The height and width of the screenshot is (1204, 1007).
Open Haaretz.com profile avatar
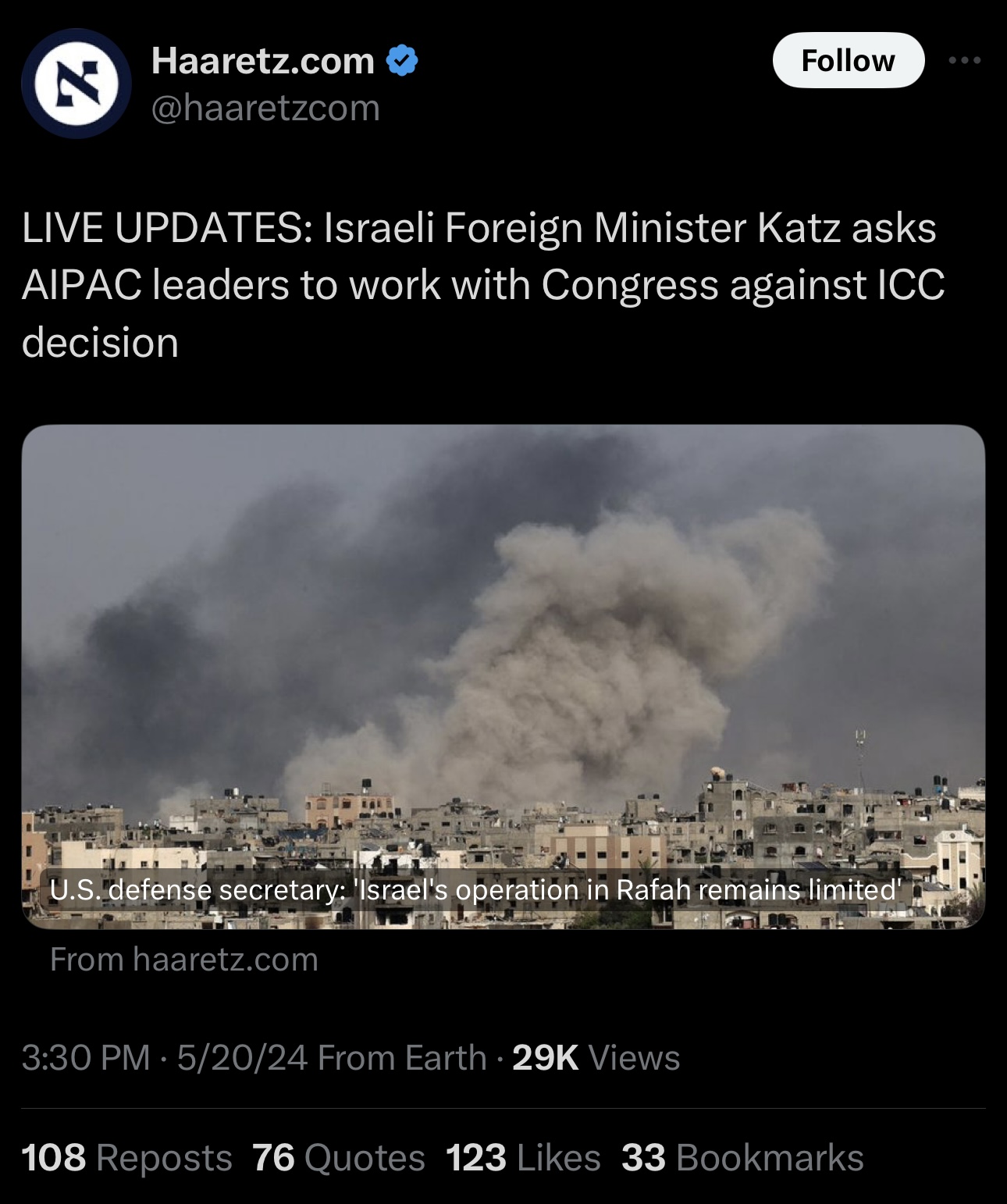pos(75,83)
